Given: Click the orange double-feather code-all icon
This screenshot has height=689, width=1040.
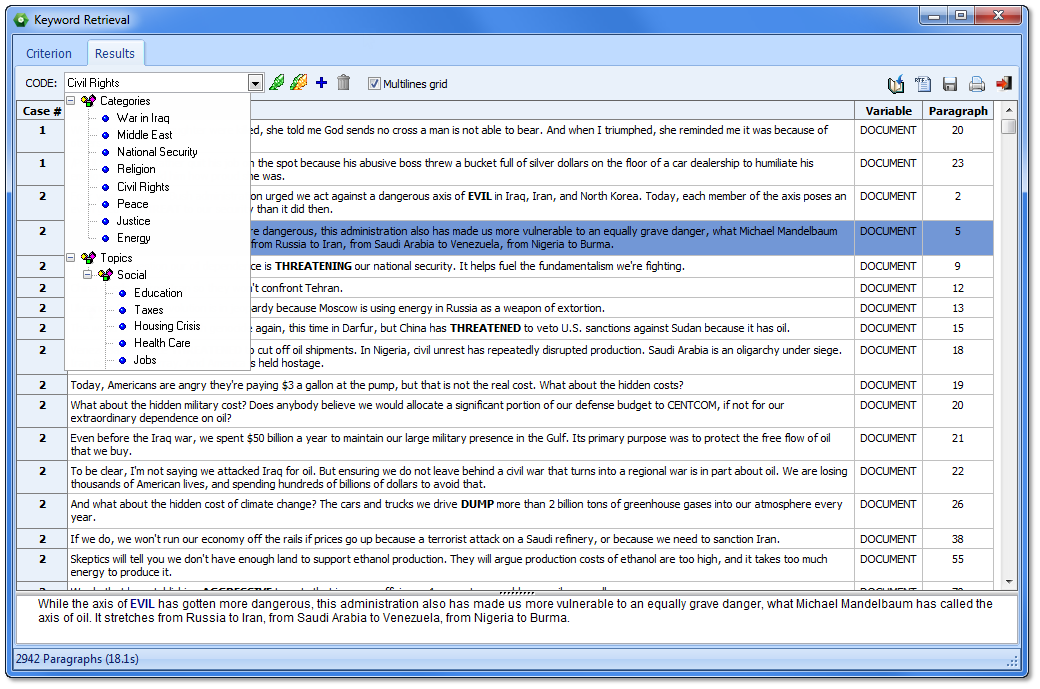Looking at the screenshot, I should click(x=298, y=83).
